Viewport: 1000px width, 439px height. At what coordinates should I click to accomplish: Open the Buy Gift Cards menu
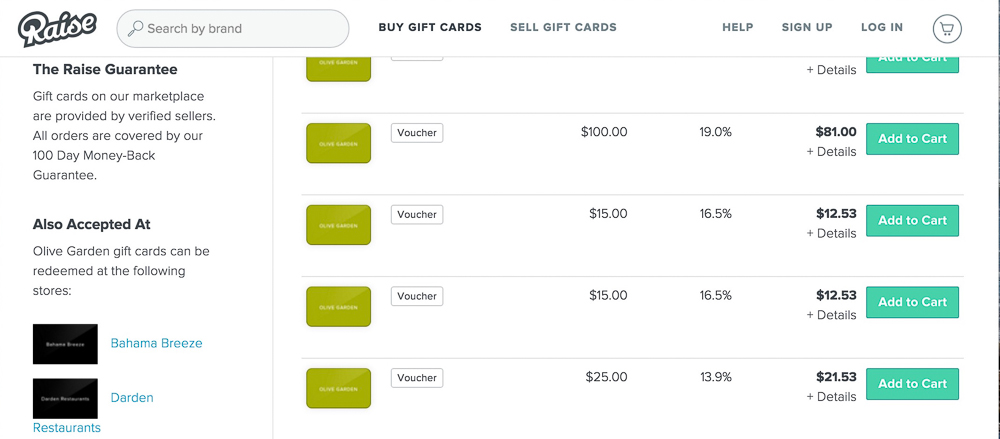click(x=430, y=28)
